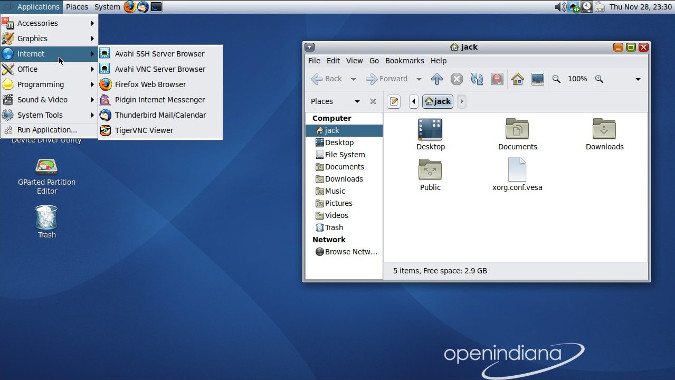Open the Go menu in file manager
Viewport: 675px width, 380px height.
coord(374,61)
